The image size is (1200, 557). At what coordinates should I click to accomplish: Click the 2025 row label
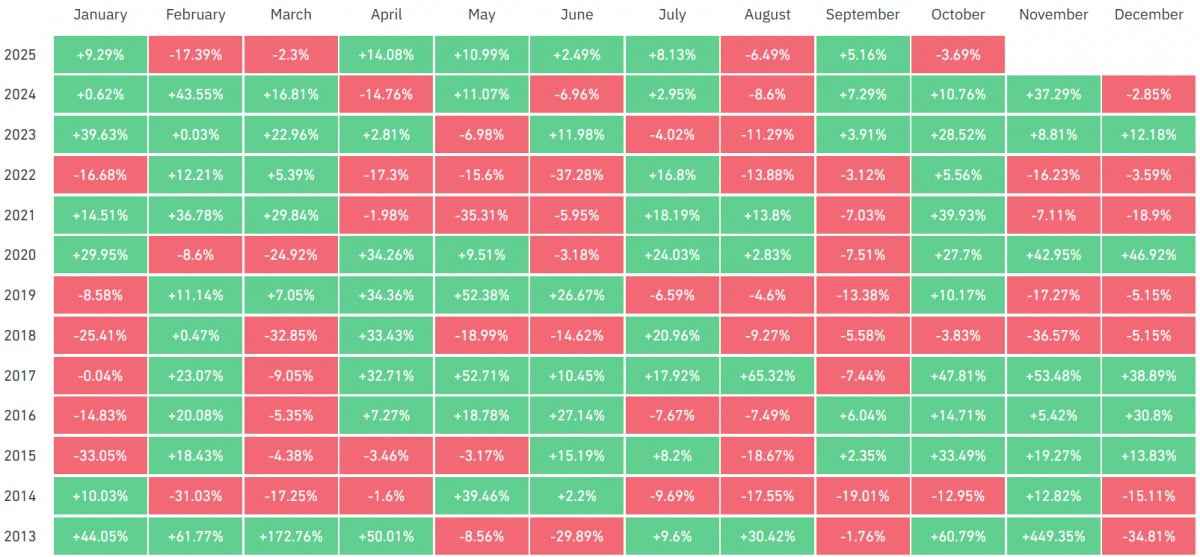pos(19,55)
